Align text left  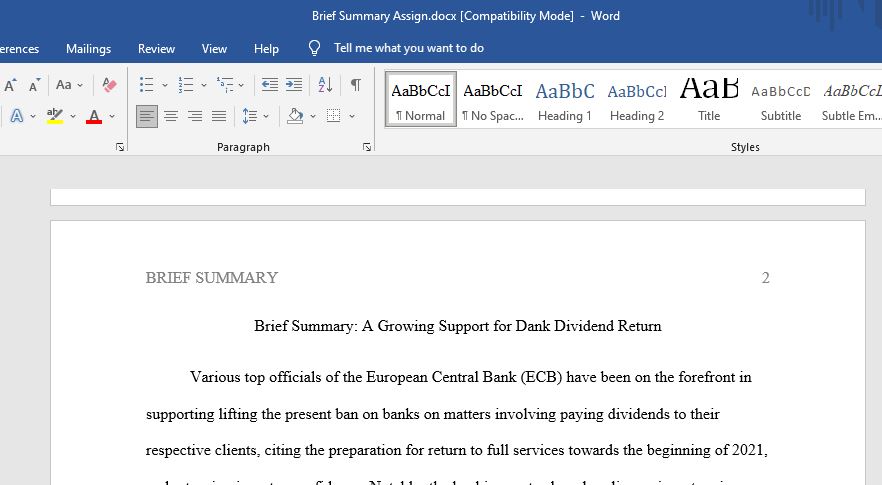point(147,116)
